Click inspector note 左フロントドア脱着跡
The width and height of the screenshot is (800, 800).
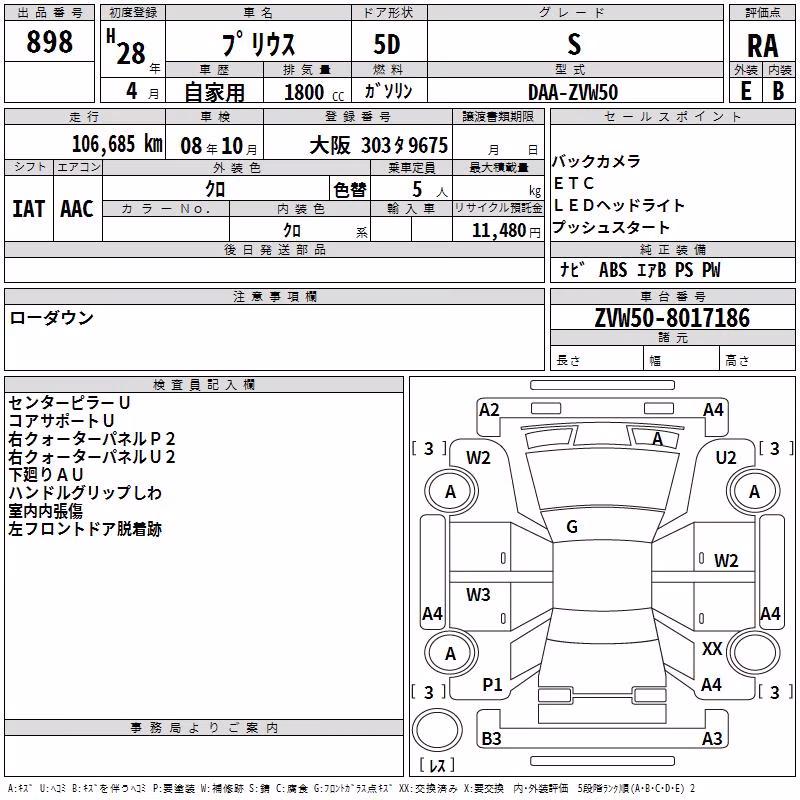click(85, 529)
